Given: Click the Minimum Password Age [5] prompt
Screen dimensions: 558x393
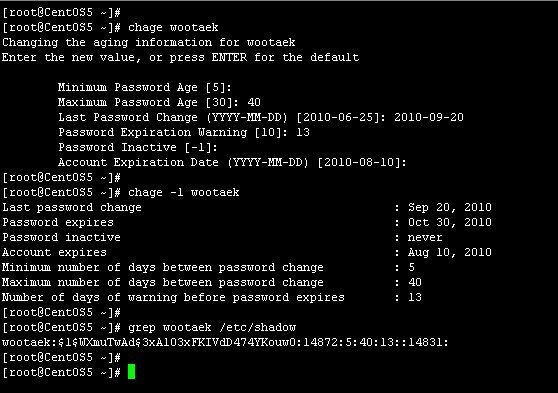Looking at the screenshot, I should (144, 88).
